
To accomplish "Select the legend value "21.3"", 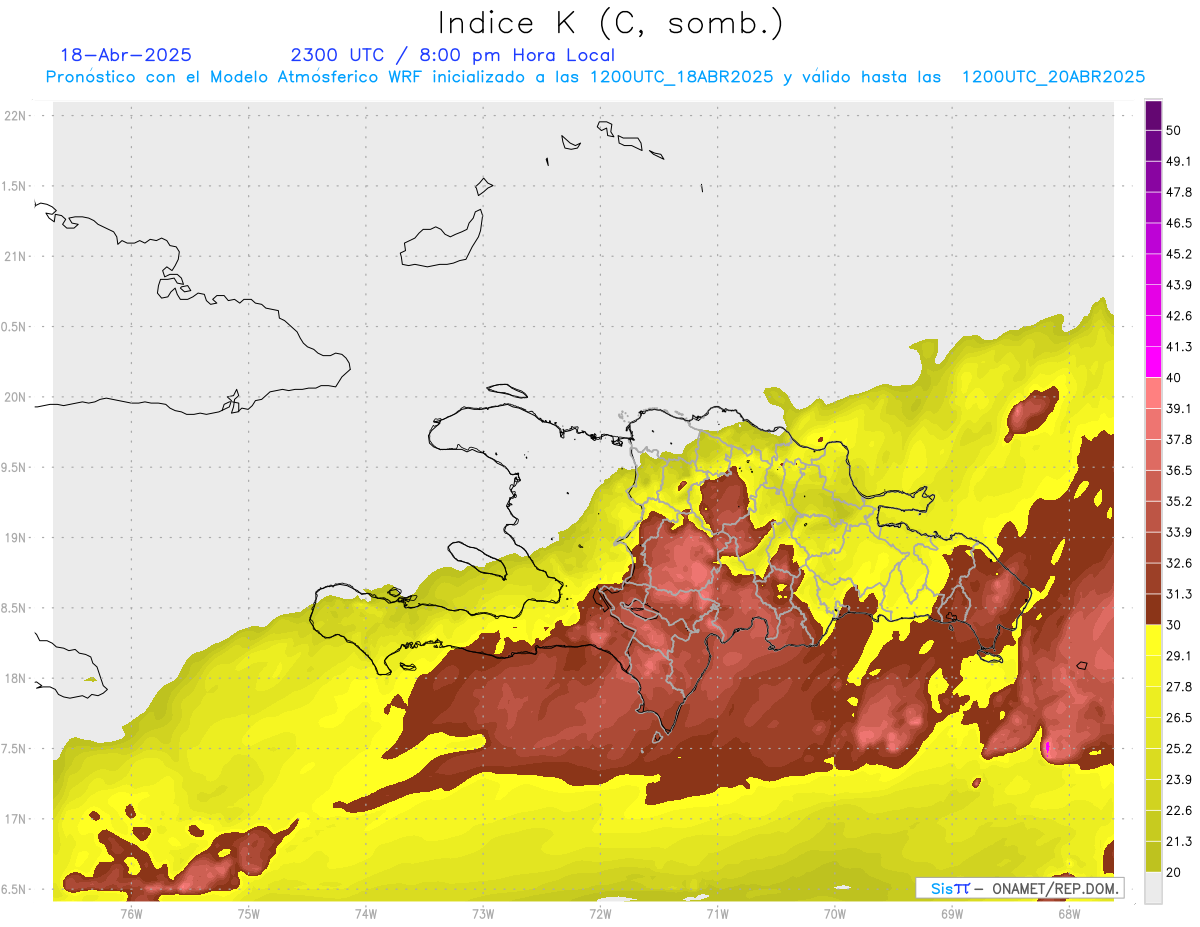I will coord(1178,842).
